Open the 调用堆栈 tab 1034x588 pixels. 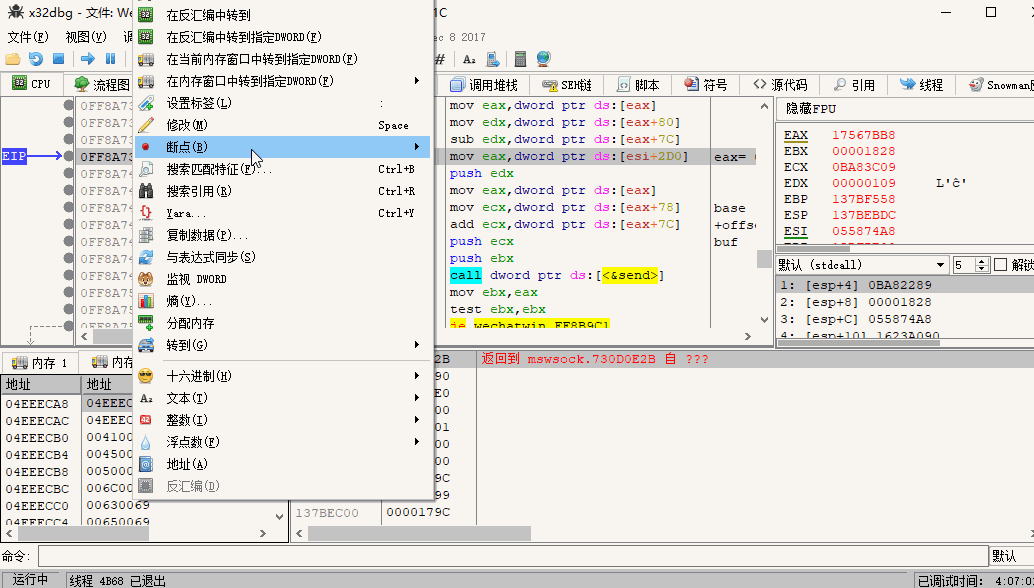484,84
